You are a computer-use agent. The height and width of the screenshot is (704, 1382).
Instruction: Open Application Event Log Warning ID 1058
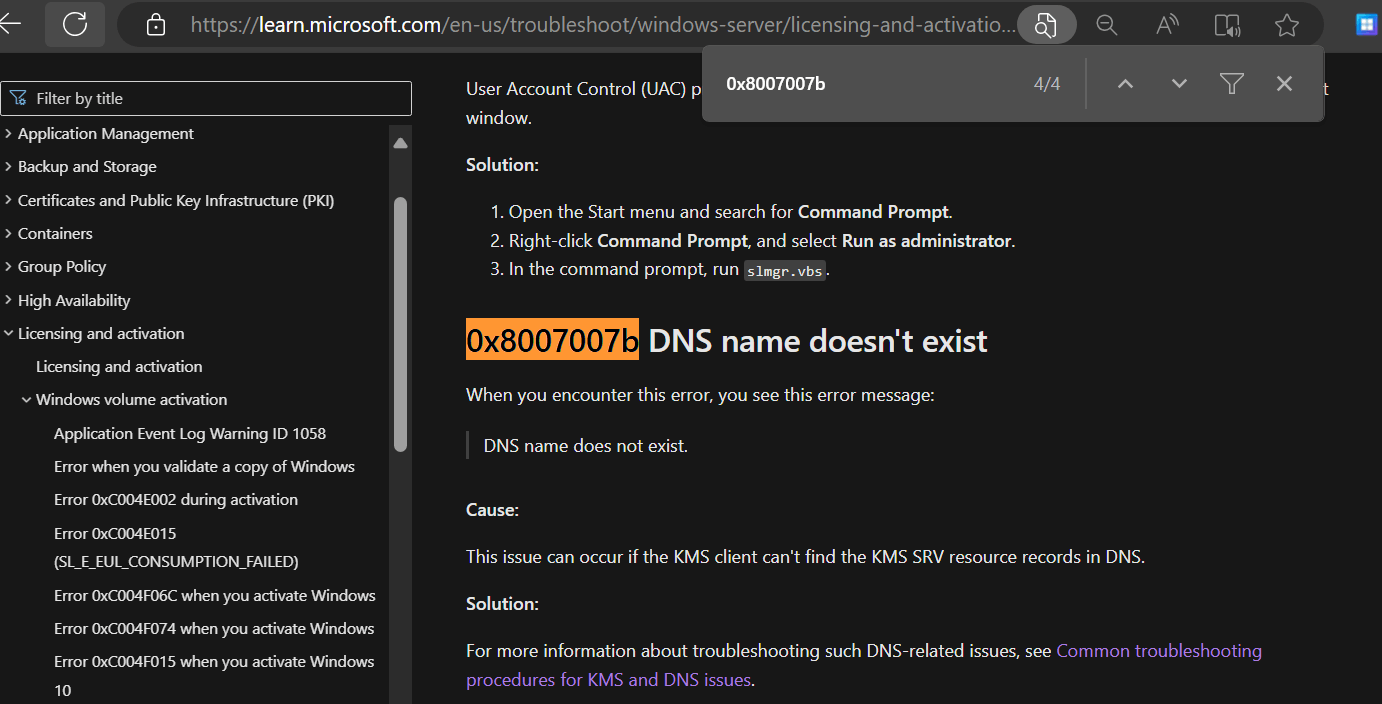(190, 433)
